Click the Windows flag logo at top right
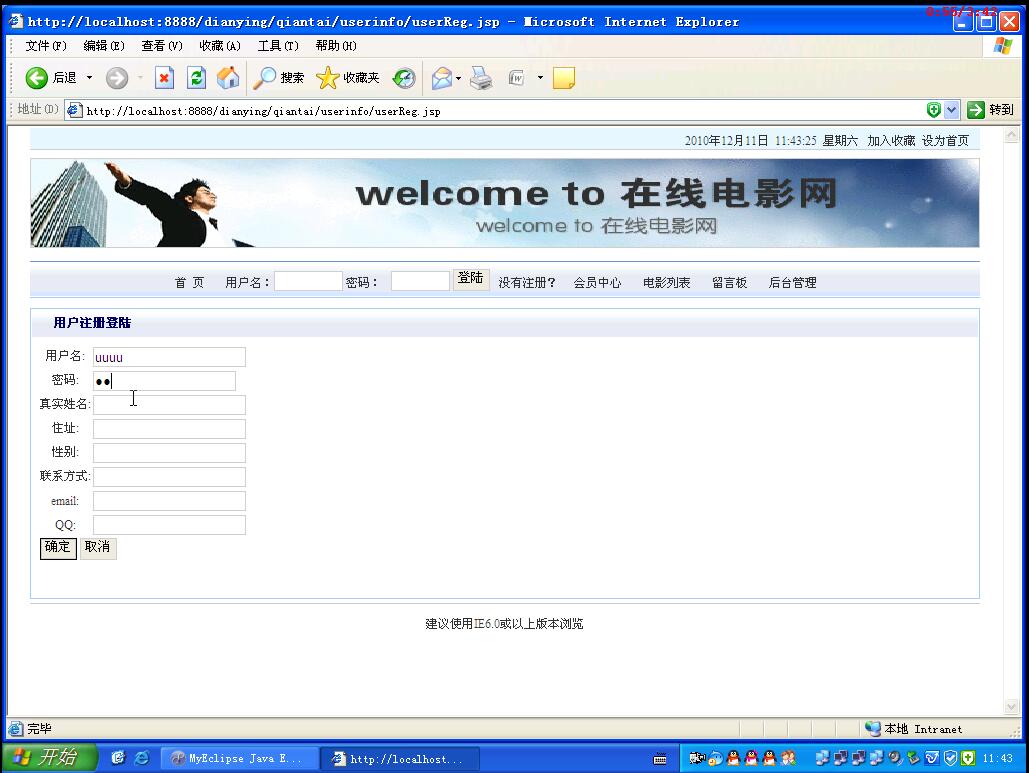The image size is (1029, 773). (x=1003, y=46)
